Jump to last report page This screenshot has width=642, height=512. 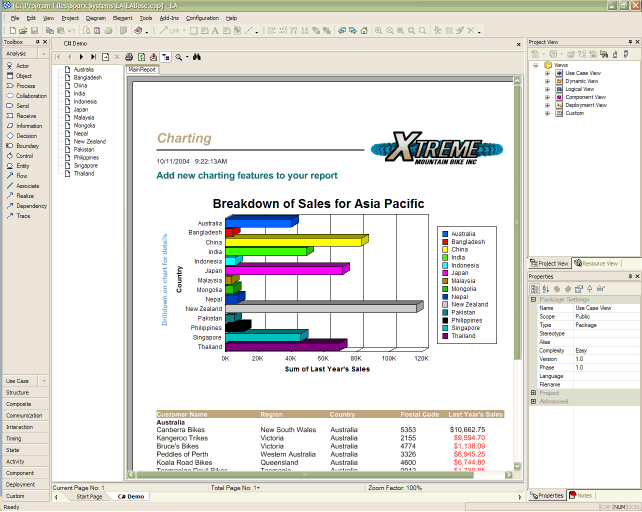[93, 57]
